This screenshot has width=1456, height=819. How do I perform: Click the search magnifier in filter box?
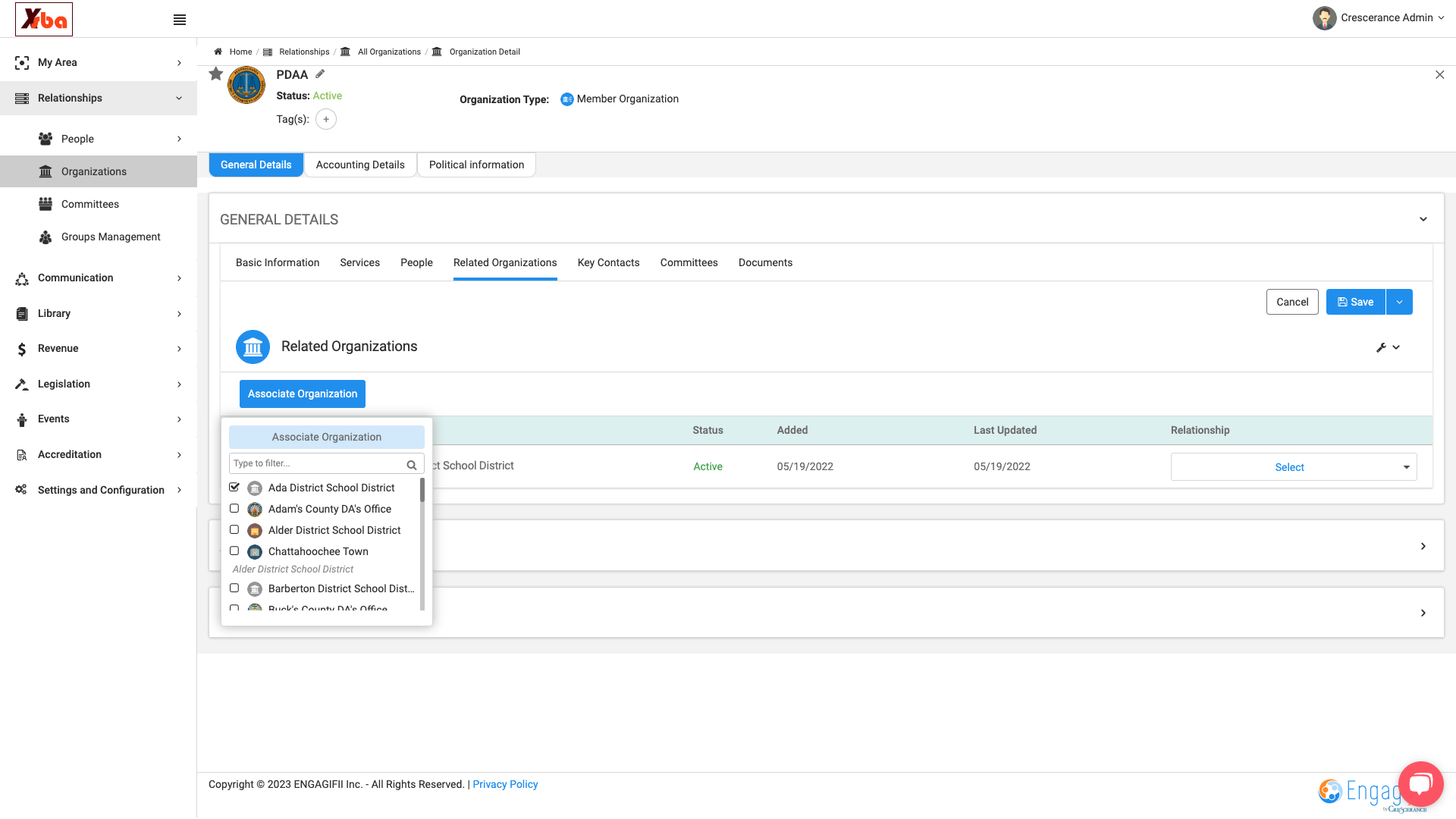pyautogui.click(x=412, y=464)
